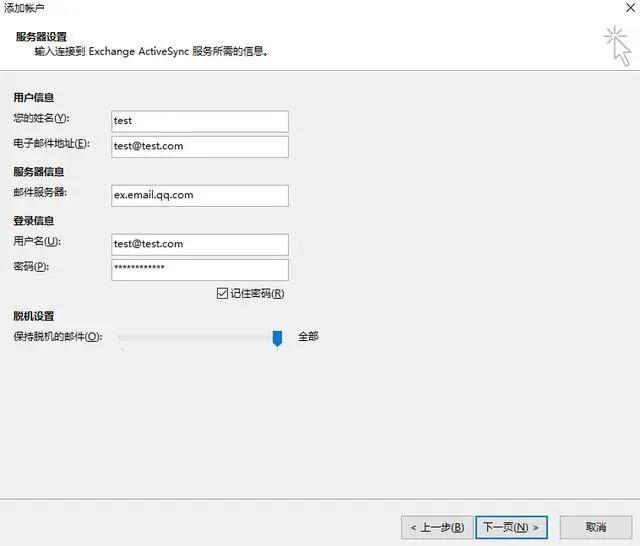Click the 用户信息 section heading

click(x=33, y=98)
